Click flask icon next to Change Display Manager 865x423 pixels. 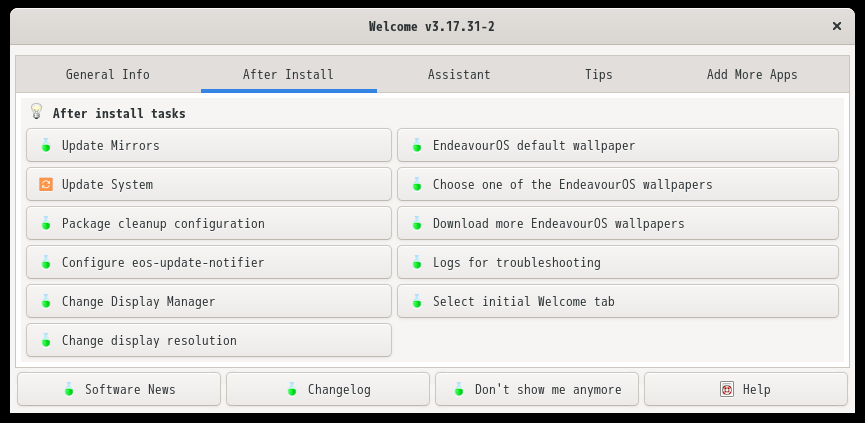coord(46,302)
